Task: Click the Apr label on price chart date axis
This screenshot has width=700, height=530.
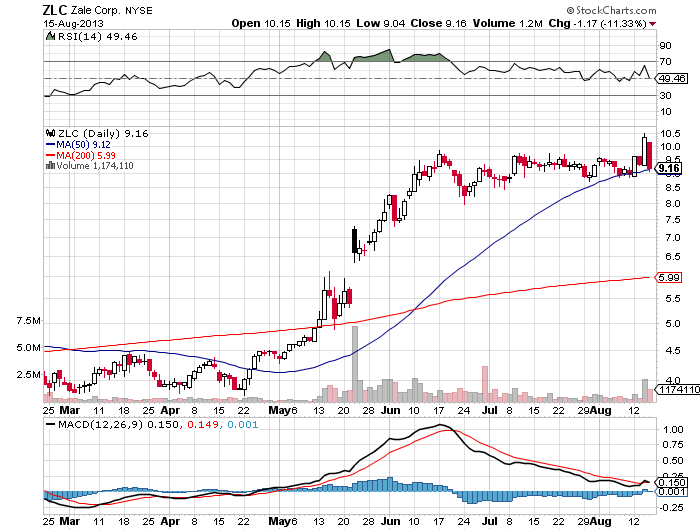Action: pos(170,410)
